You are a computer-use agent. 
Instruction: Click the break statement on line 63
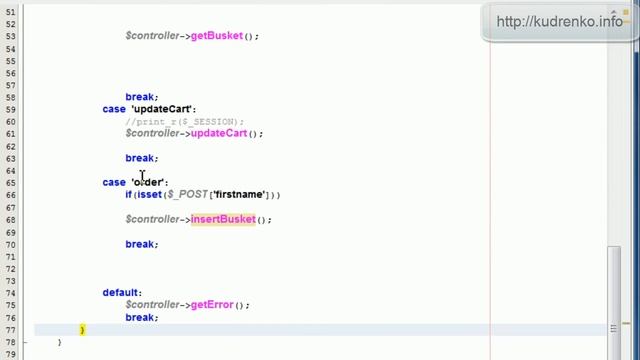click(140, 158)
